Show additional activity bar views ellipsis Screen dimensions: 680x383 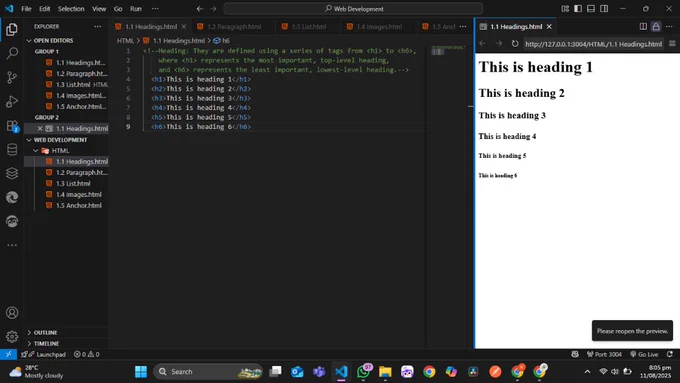12,245
